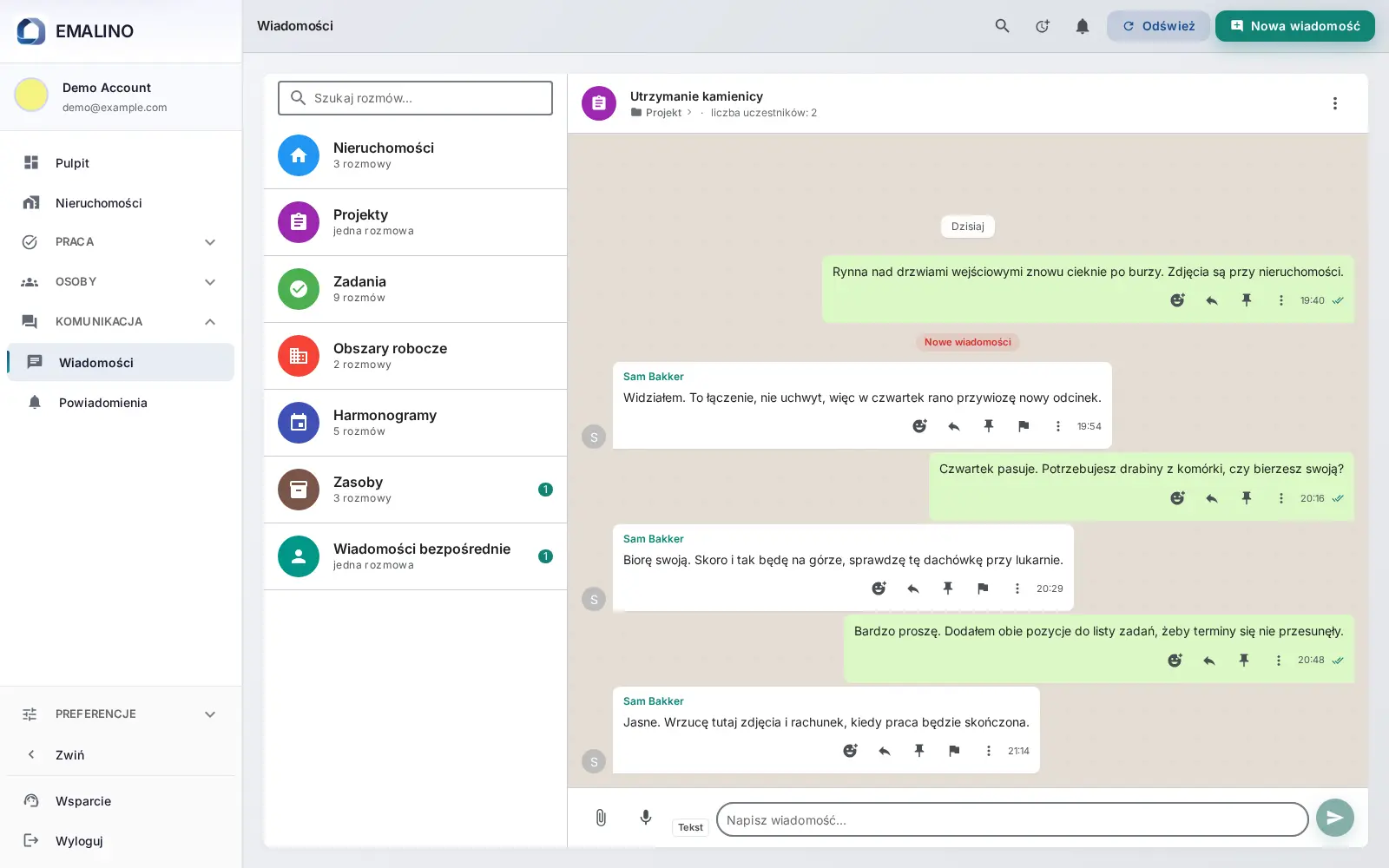This screenshot has height=868, width=1389.
Task: Reply to Sam Bakker's 19:54 message
Action: click(954, 426)
